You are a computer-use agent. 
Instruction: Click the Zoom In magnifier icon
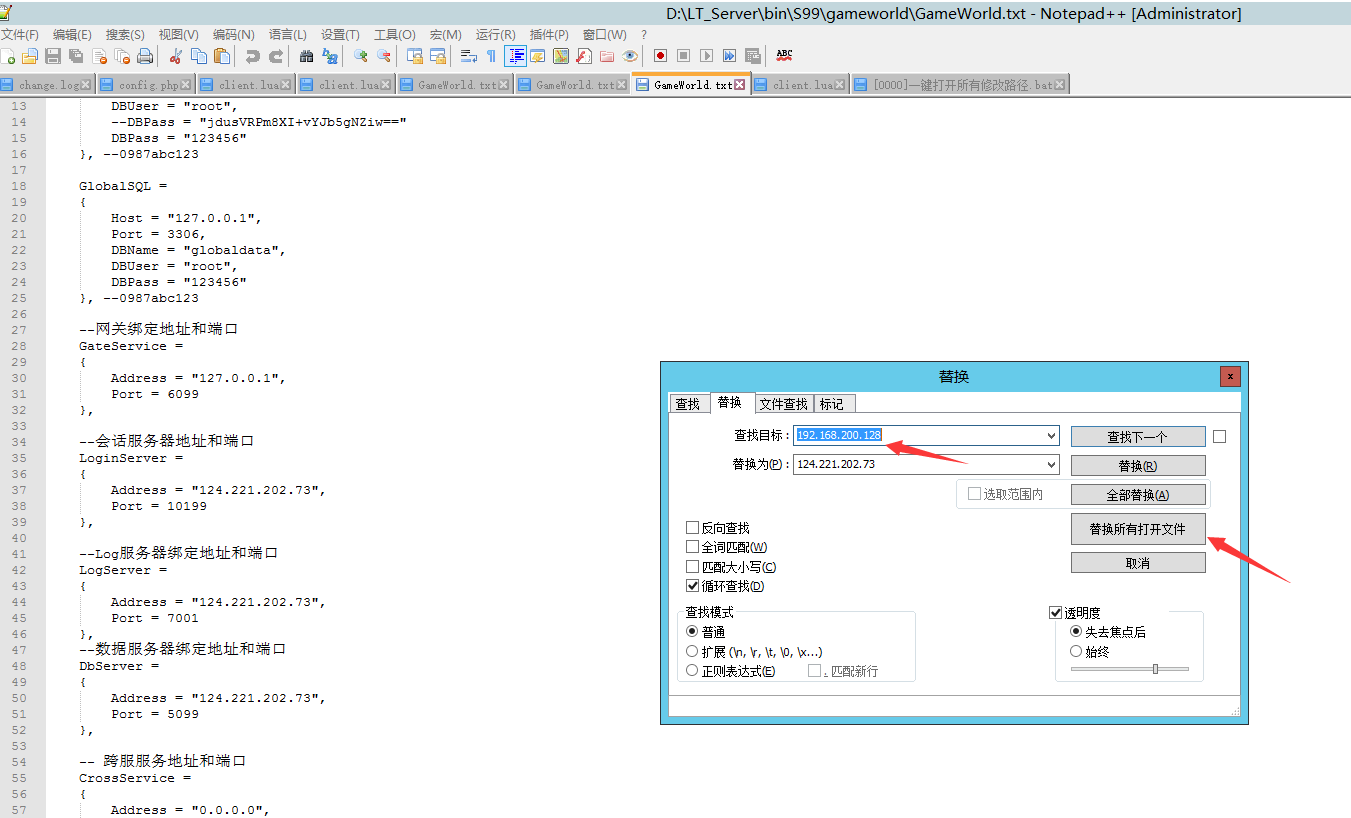[360, 56]
